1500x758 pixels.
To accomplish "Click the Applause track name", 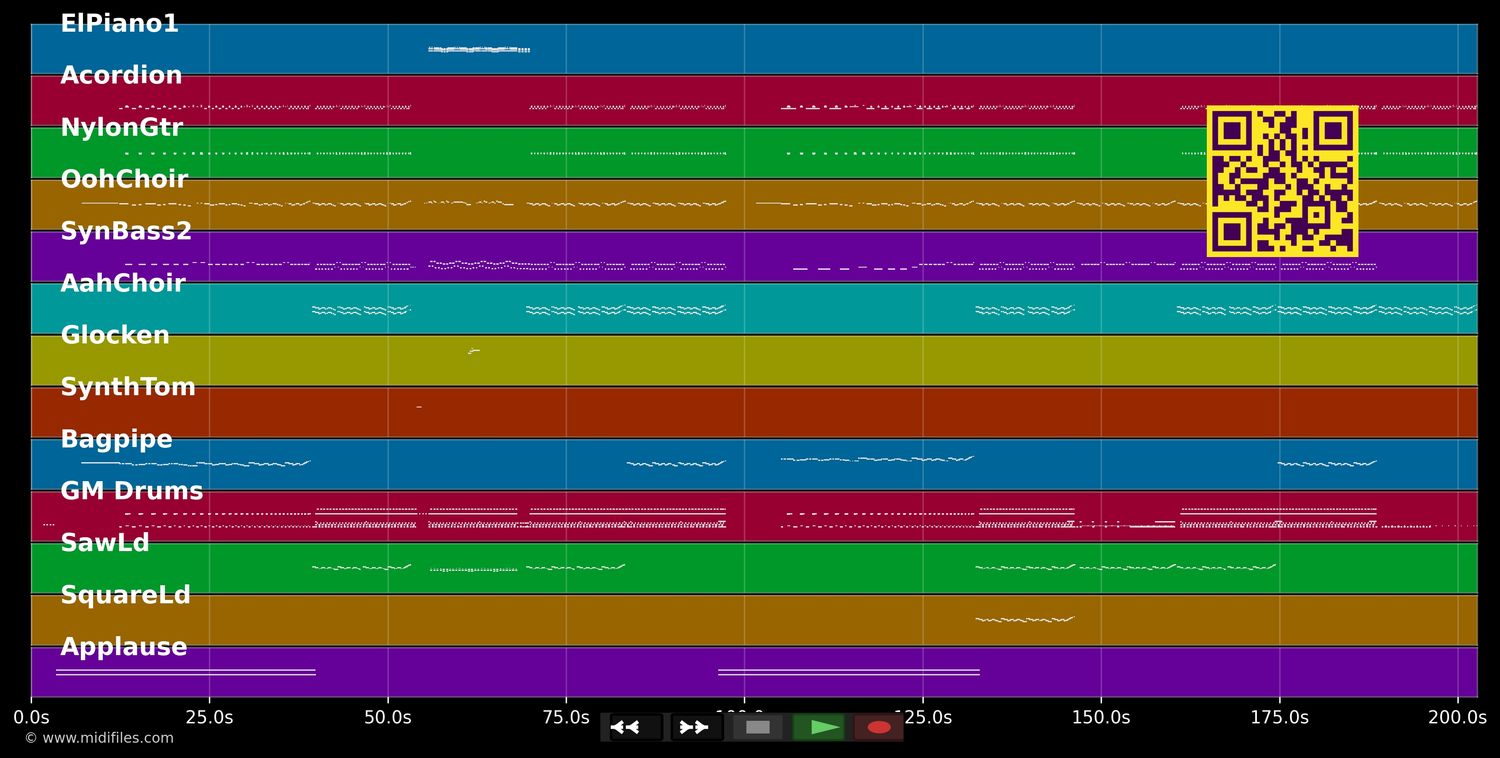I will 123,648.
